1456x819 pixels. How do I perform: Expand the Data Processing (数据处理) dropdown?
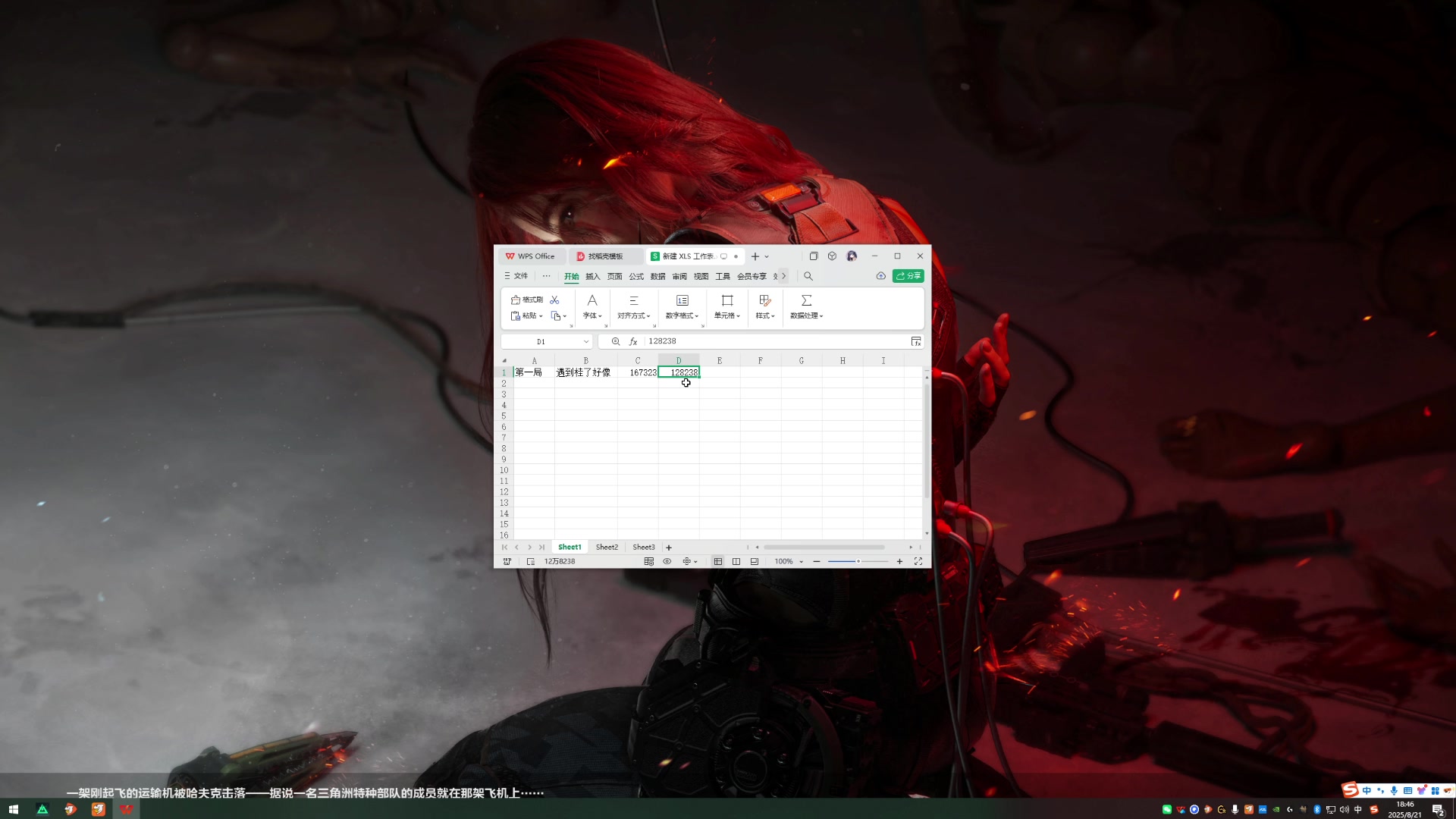click(807, 315)
